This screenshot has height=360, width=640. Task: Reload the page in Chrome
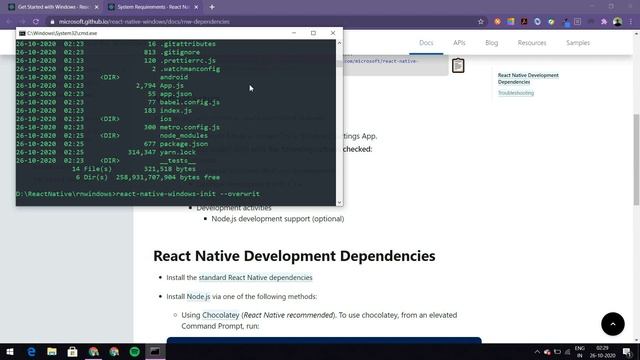(x=36, y=22)
